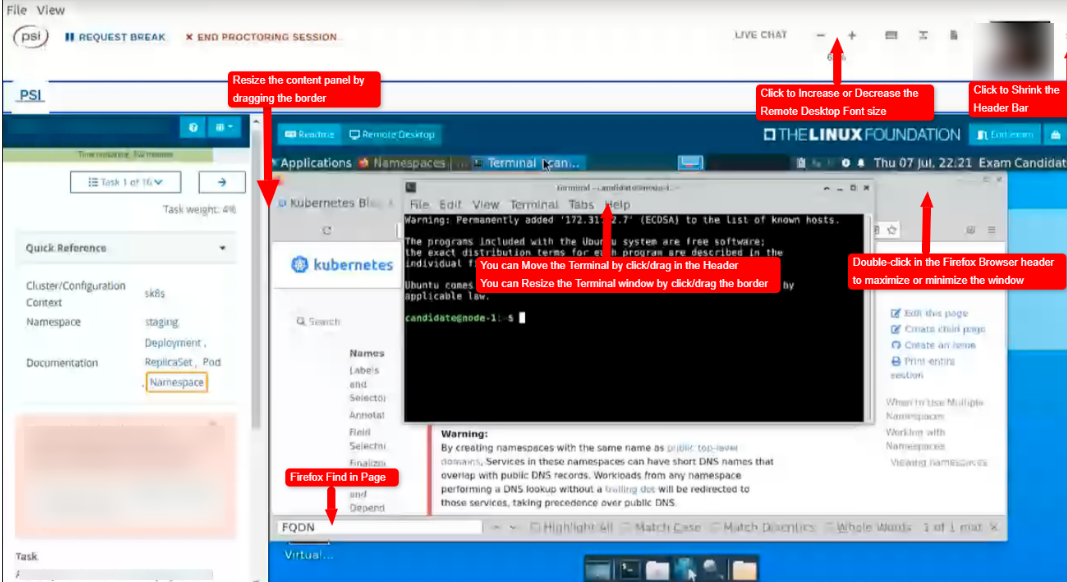The height and width of the screenshot is (582, 1067).
Task: Select the Terminal window button in the panel
Action: [x=528, y=163]
